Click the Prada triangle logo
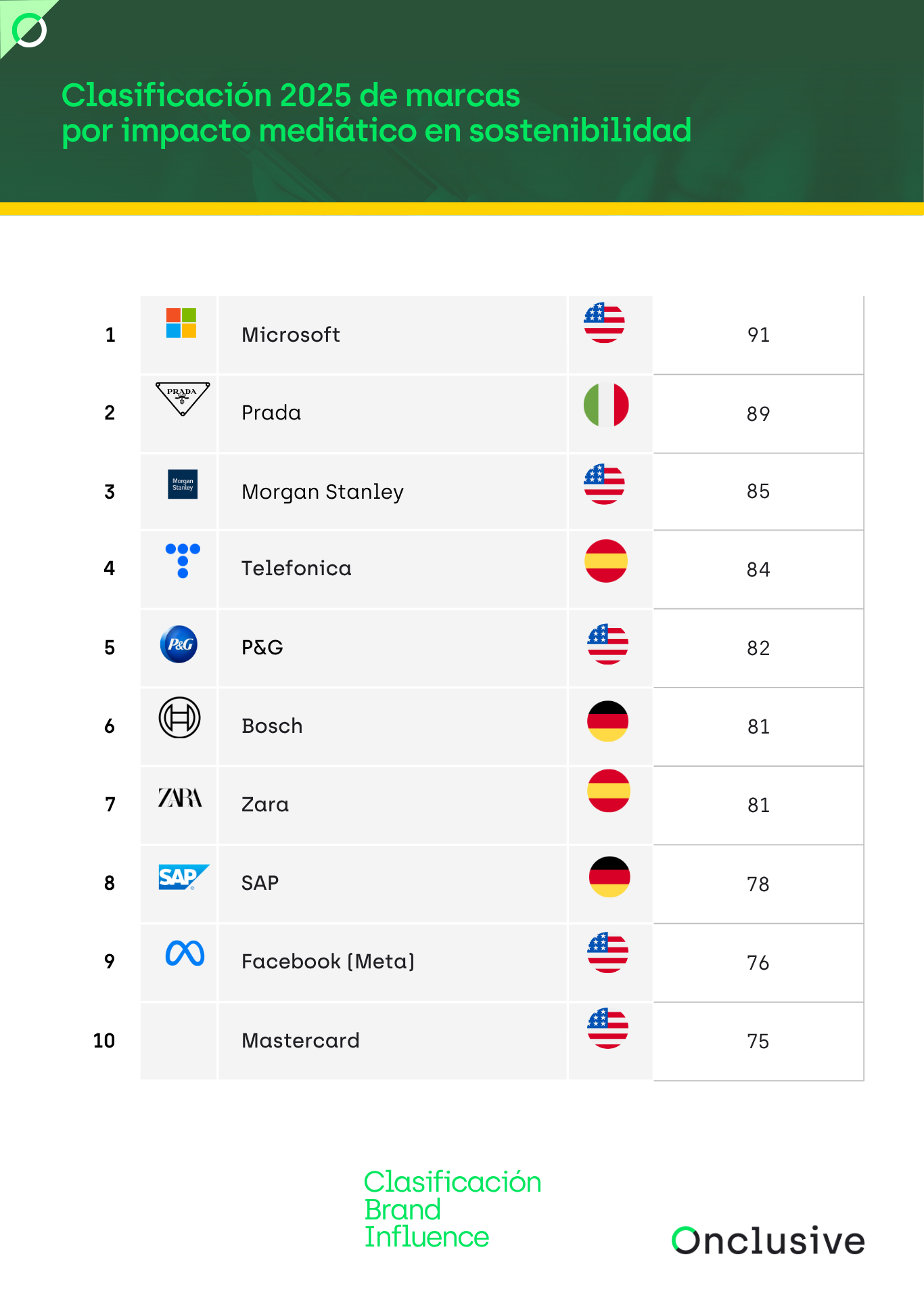The height and width of the screenshot is (1302, 924). (x=183, y=399)
